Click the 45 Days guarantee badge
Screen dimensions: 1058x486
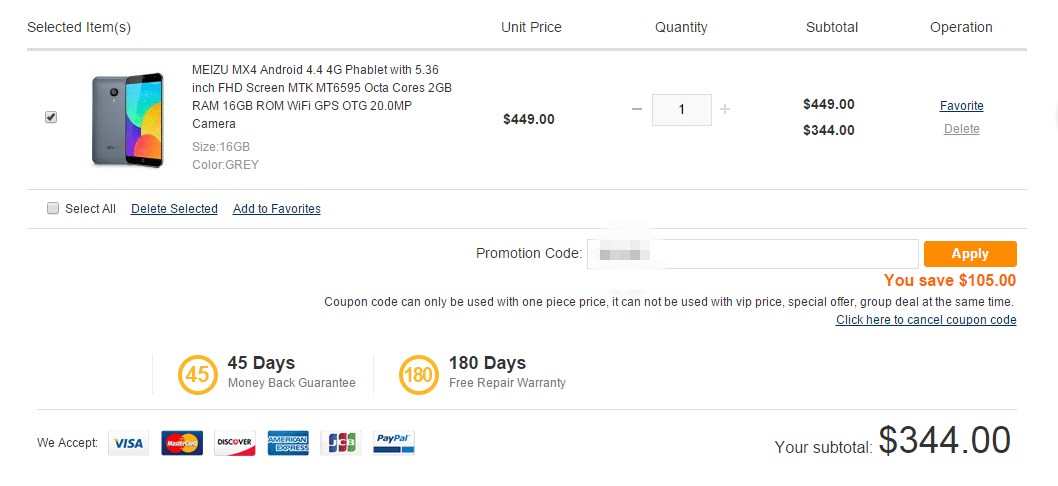click(196, 375)
